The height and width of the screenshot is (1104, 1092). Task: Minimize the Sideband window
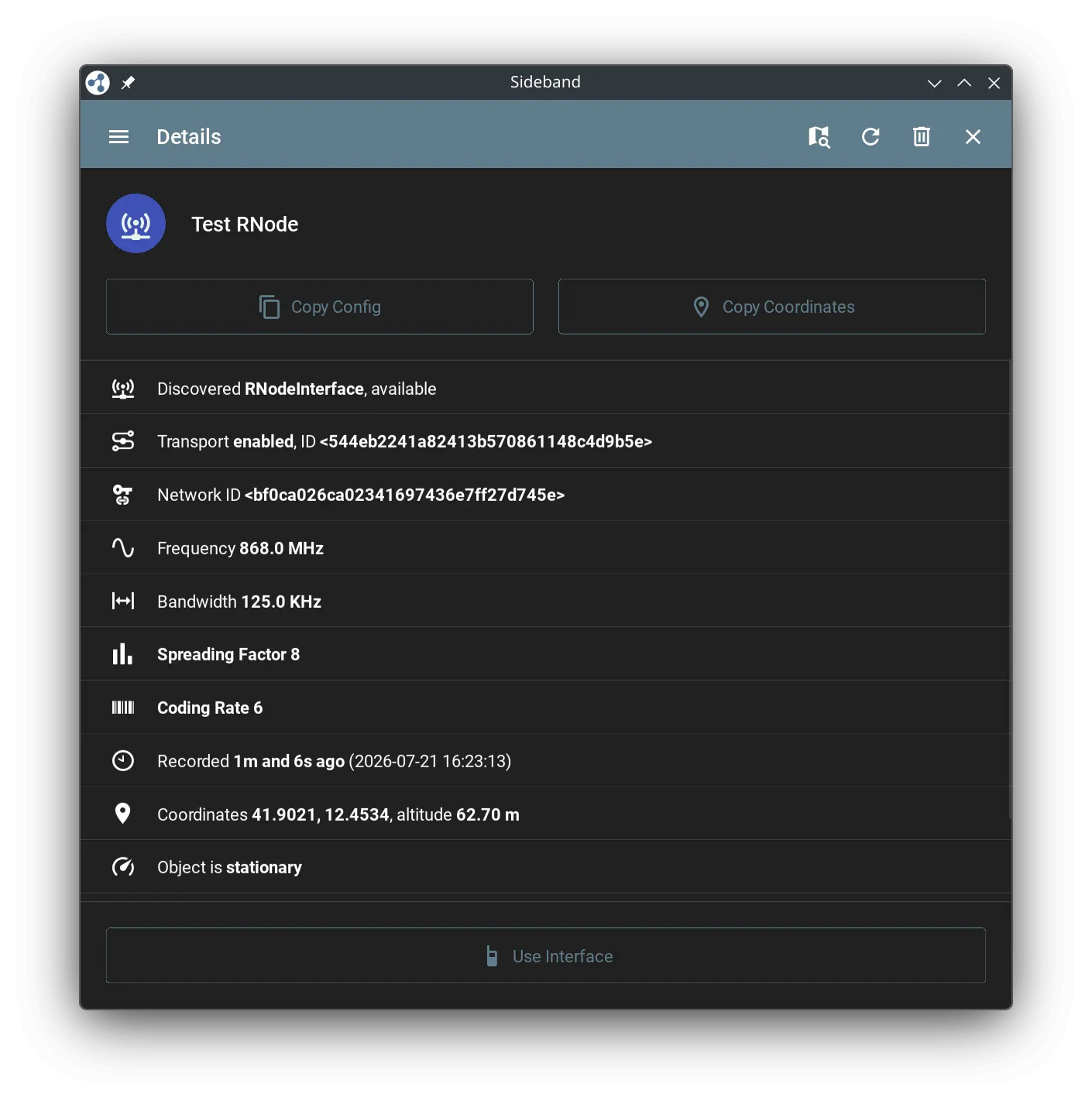[934, 83]
